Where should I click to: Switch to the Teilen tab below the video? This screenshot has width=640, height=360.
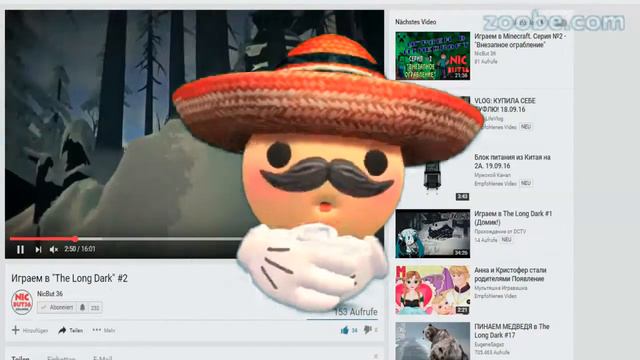pyautogui.click(x=20, y=358)
